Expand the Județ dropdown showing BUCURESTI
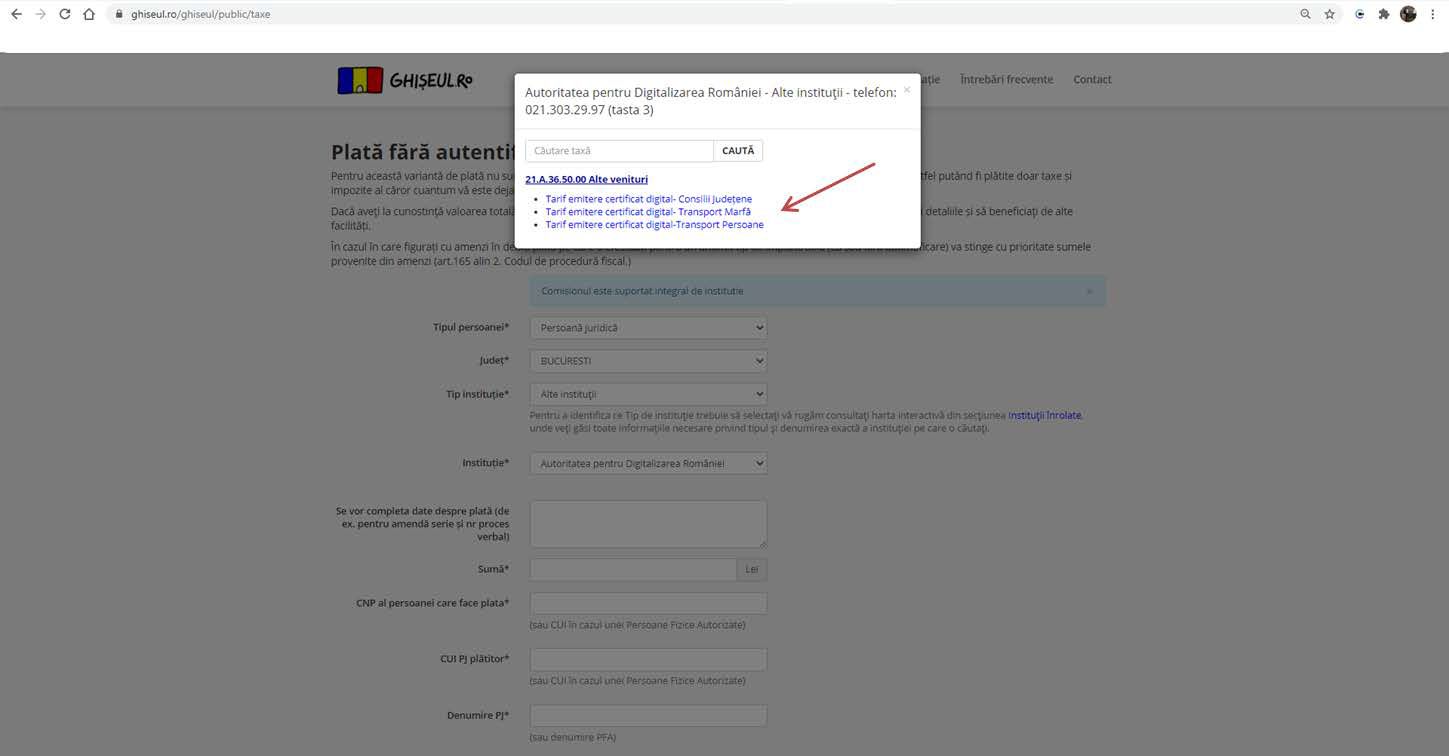Image resolution: width=1449 pixels, height=756 pixels. tap(648, 361)
